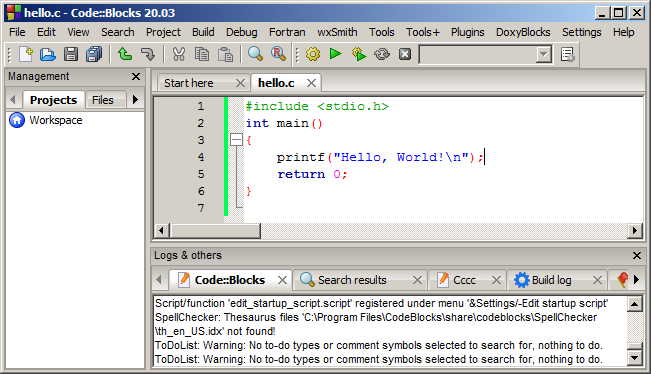Click the log panel scroll down arrow

pos(635,358)
